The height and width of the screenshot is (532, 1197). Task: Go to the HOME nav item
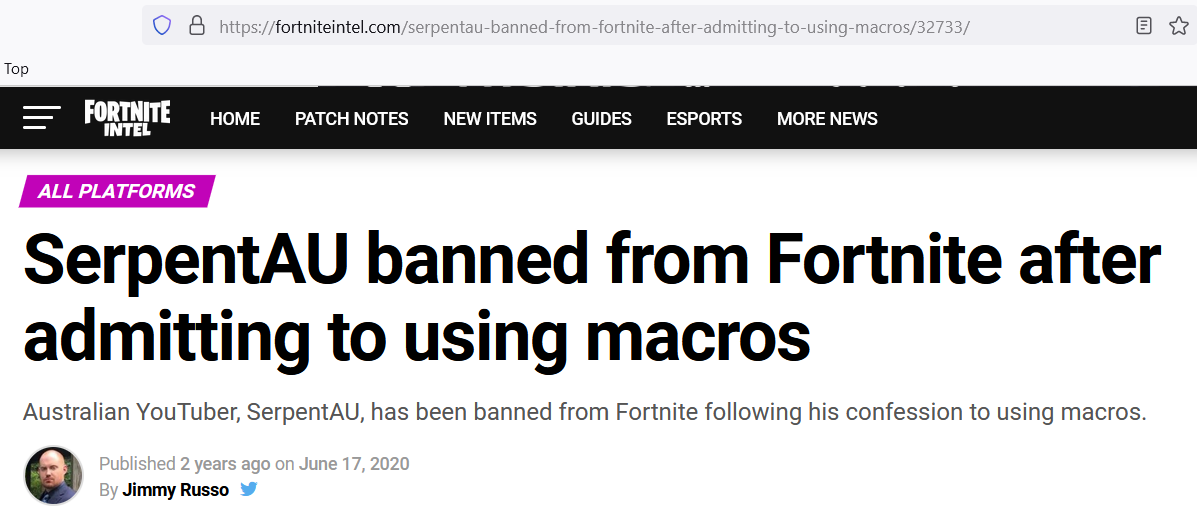(235, 119)
